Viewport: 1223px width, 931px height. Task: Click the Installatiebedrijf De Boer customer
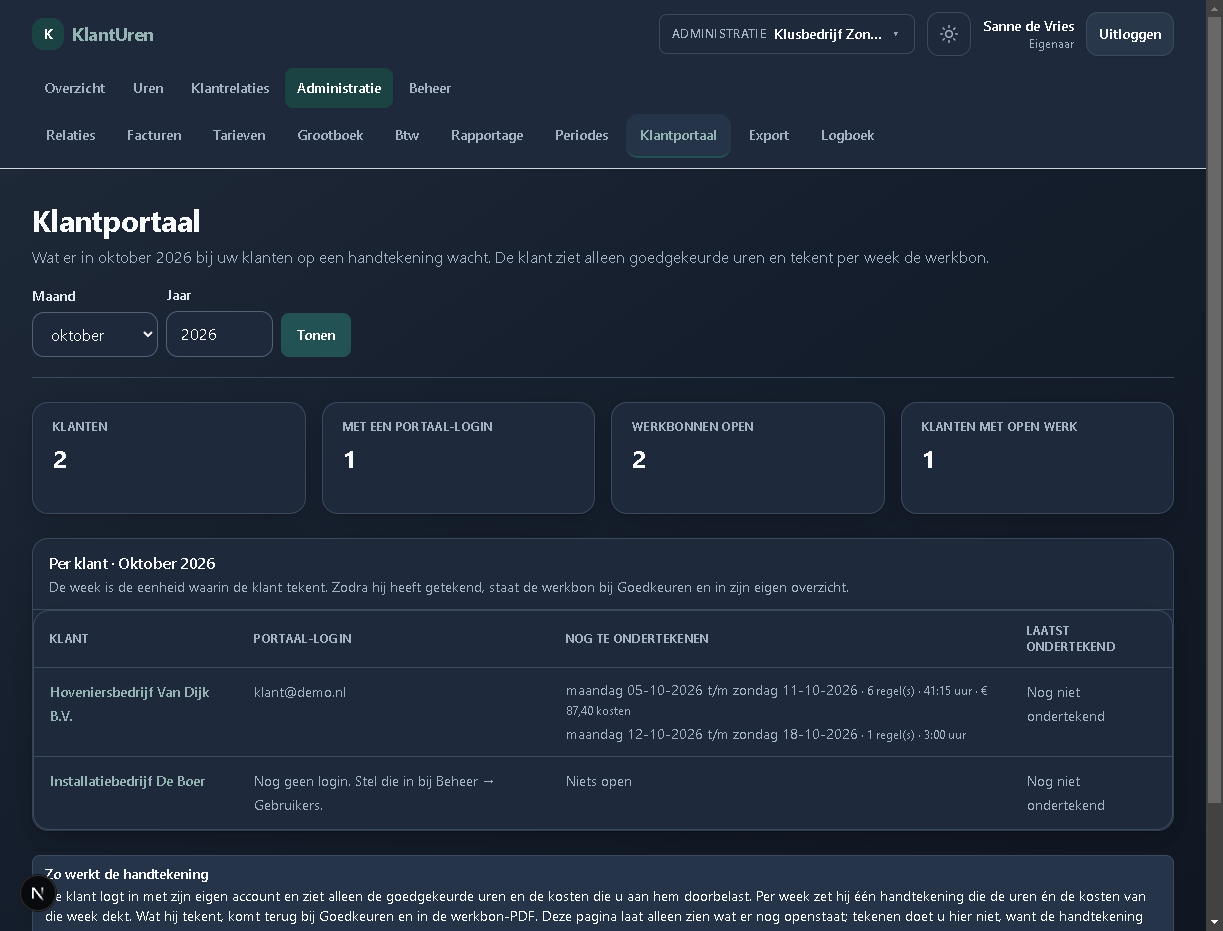tap(128, 781)
